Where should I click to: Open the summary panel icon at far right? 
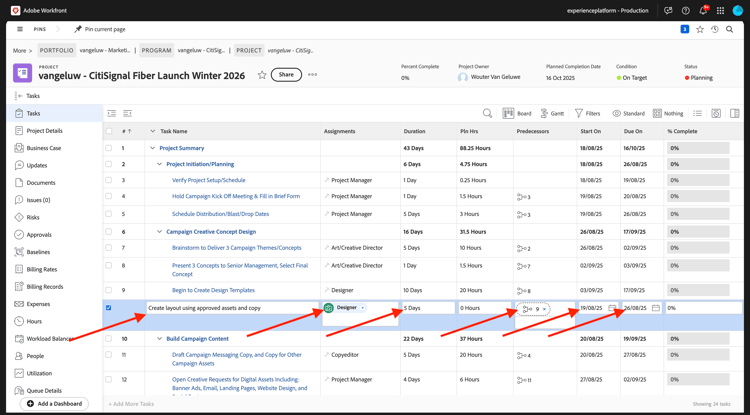735,113
